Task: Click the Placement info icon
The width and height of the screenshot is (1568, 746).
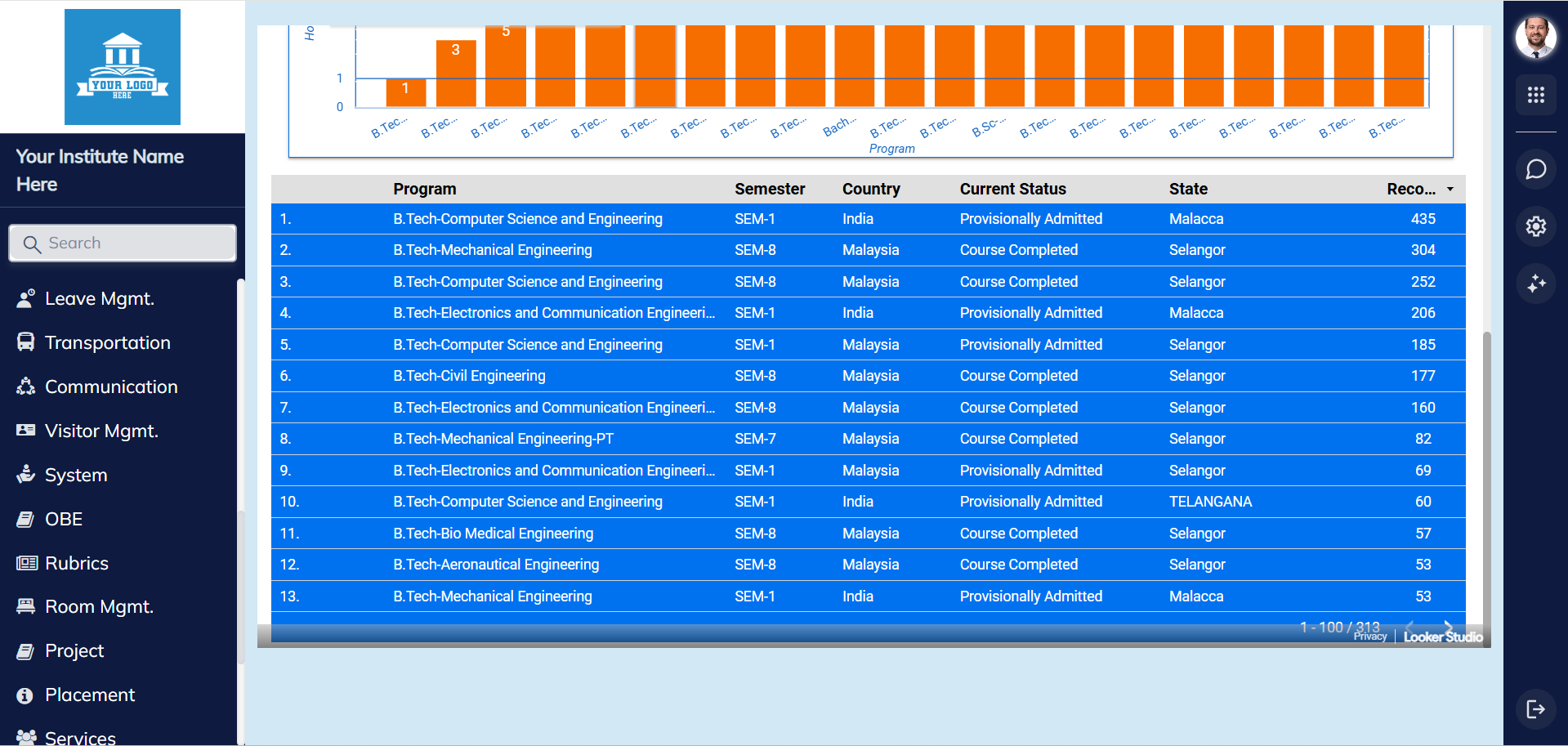Action: click(25, 695)
